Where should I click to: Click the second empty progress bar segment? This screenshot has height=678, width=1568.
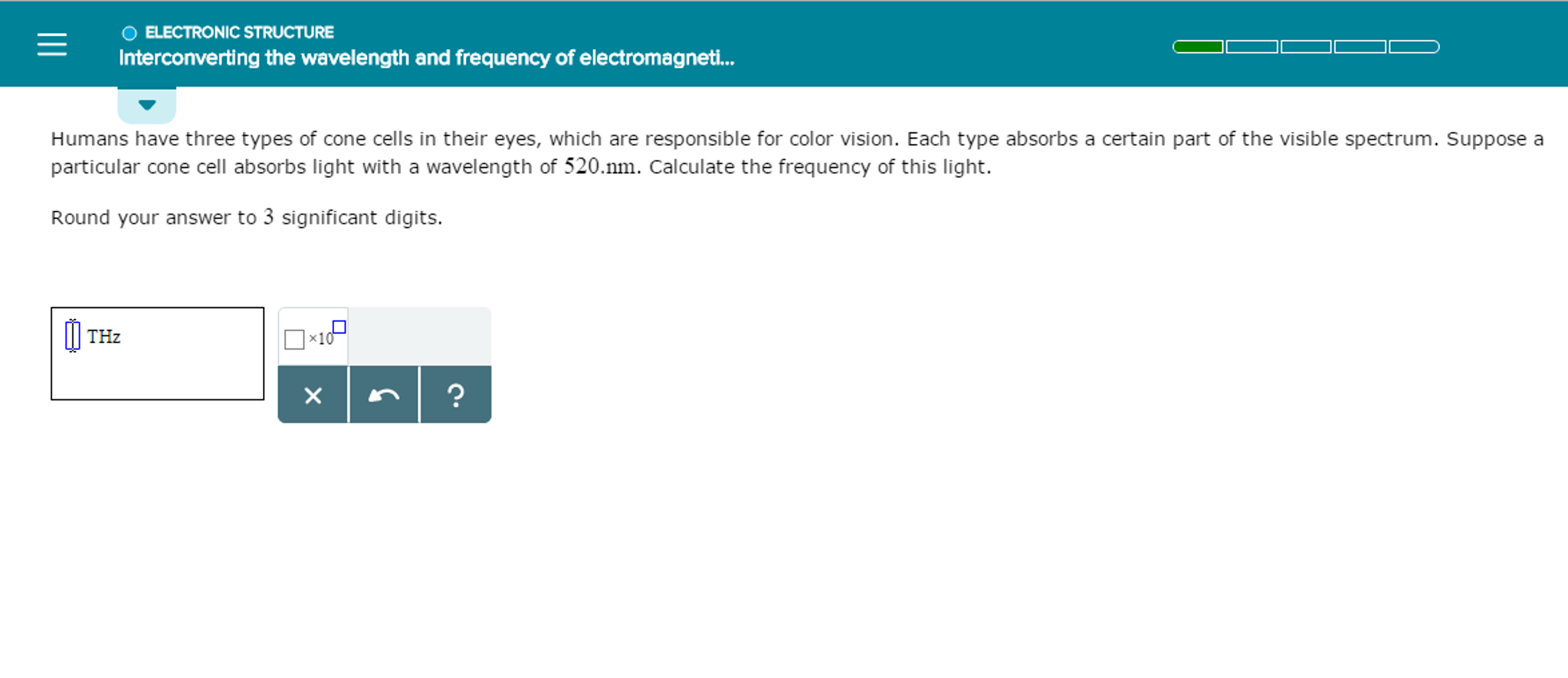(x=1252, y=46)
